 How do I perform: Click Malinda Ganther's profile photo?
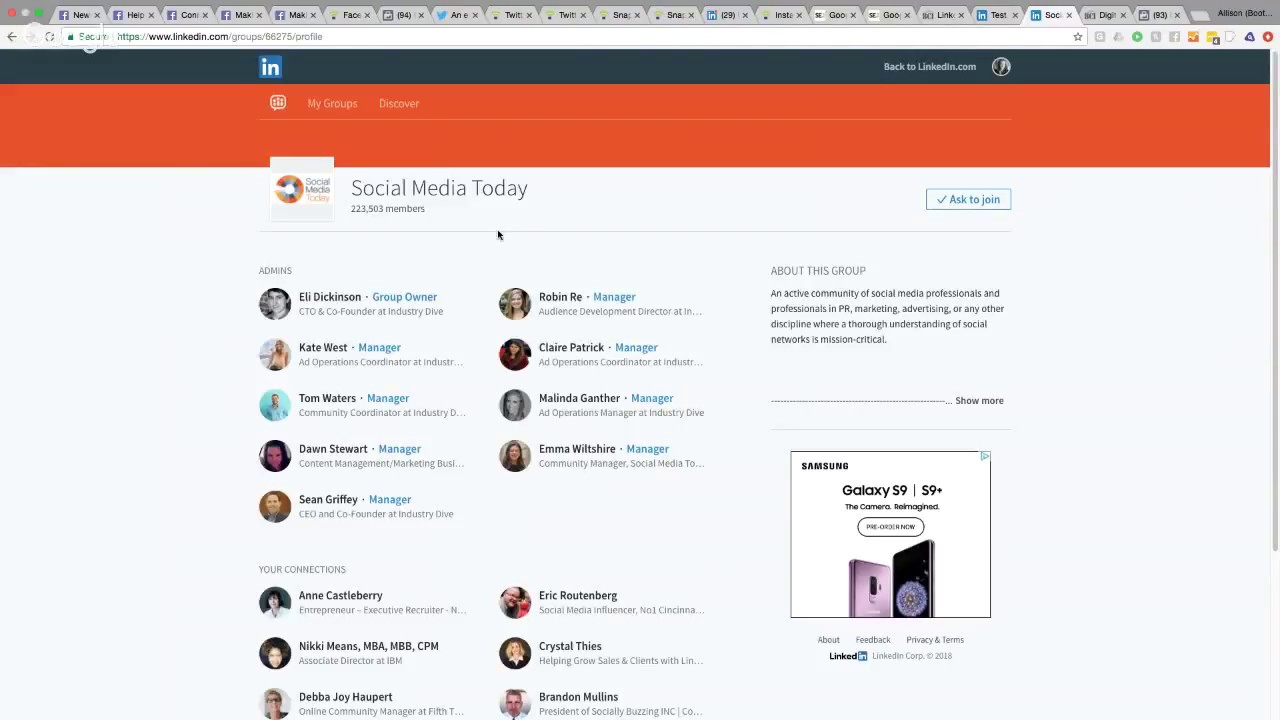coord(515,405)
